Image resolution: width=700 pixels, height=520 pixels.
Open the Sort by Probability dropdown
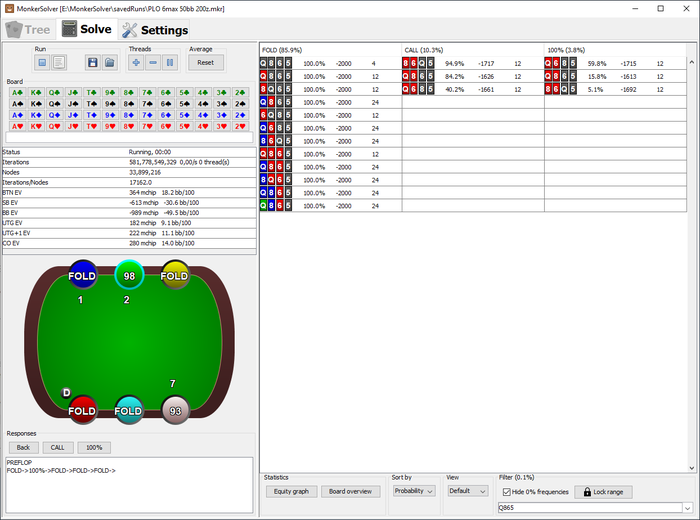click(414, 491)
